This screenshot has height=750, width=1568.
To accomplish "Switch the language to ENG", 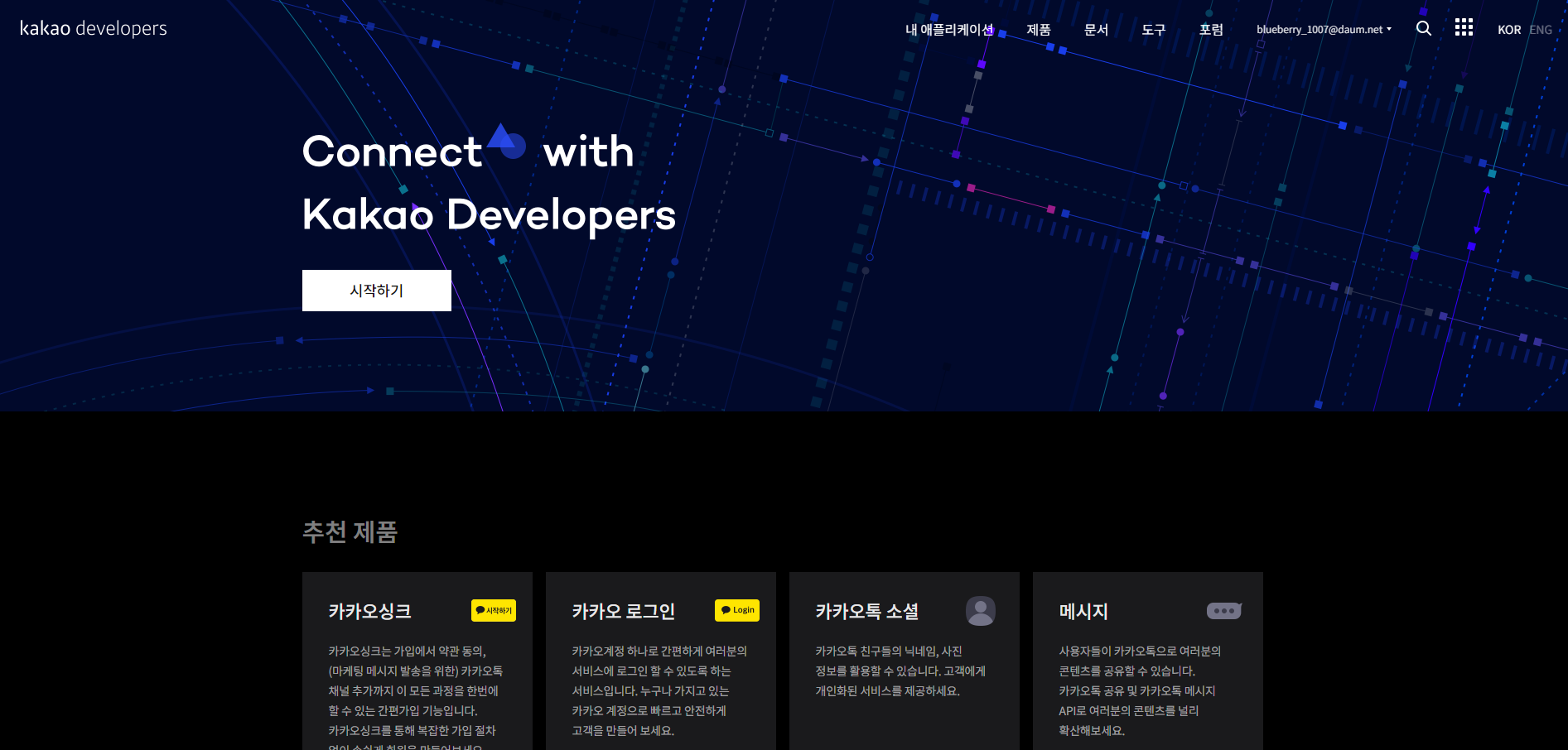I will pyautogui.click(x=1541, y=29).
